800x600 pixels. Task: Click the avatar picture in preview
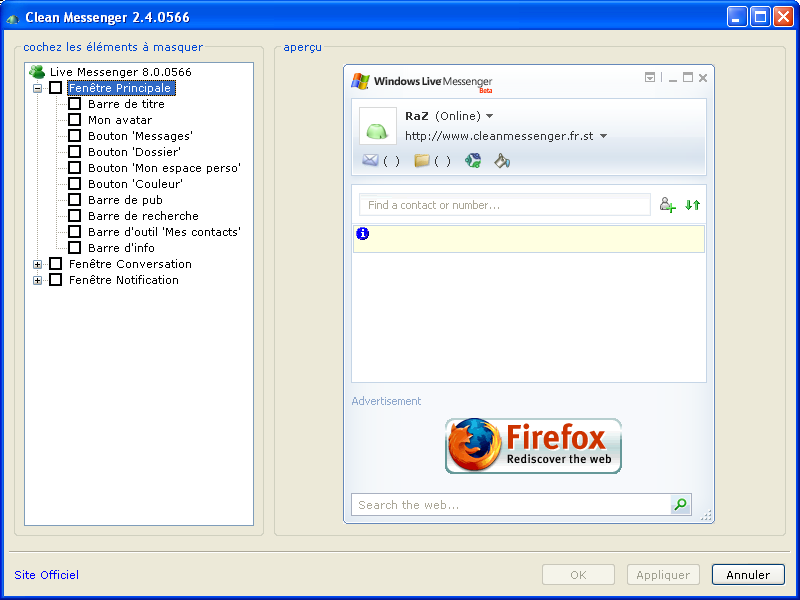378,126
